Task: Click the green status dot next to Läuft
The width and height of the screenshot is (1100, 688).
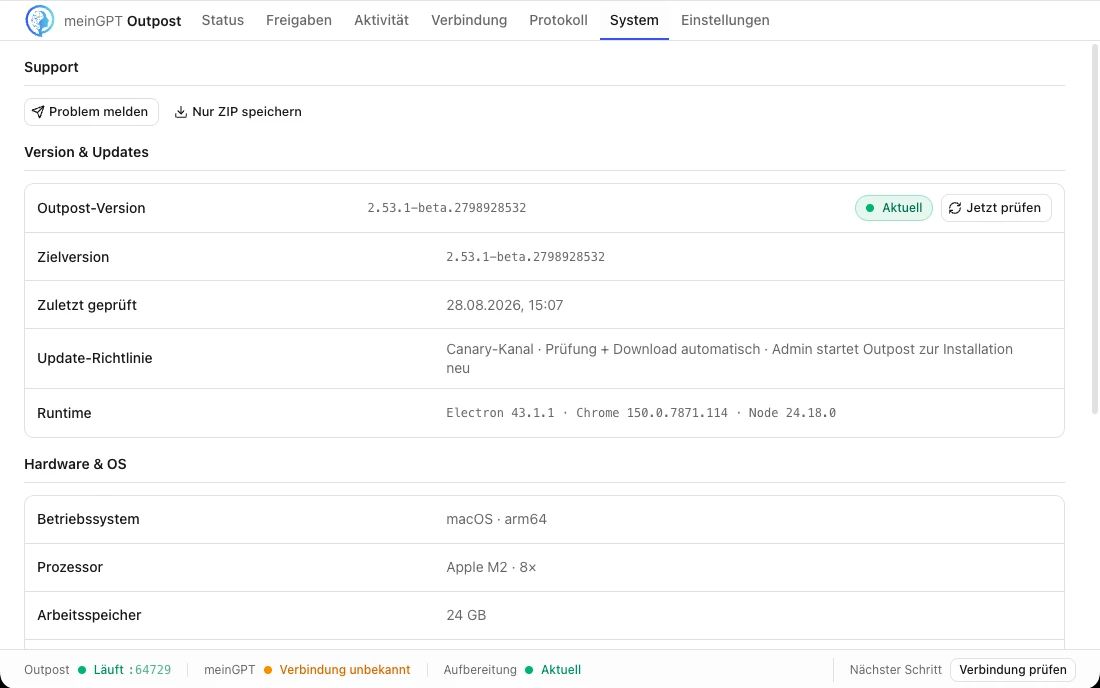Action: 82,670
